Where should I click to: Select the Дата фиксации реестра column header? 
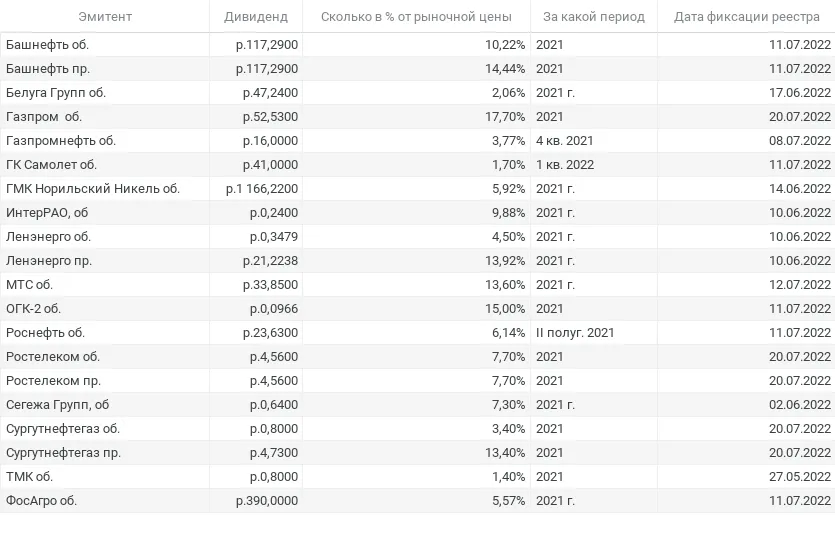[747, 17]
